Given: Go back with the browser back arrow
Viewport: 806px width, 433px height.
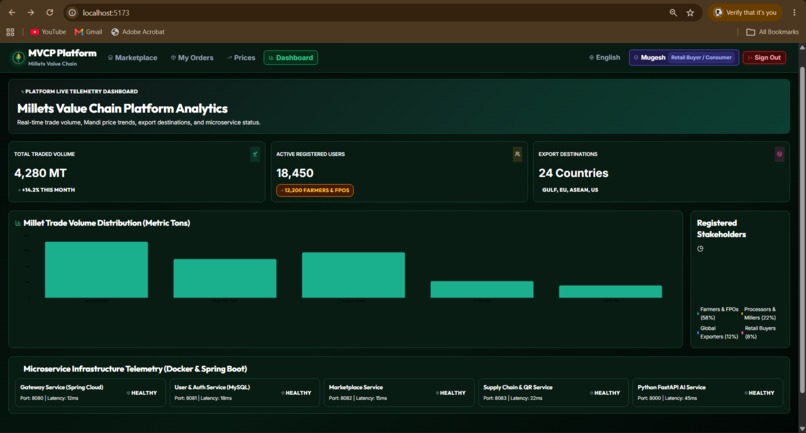Looking at the screenshot, I should tap(12, 12).
